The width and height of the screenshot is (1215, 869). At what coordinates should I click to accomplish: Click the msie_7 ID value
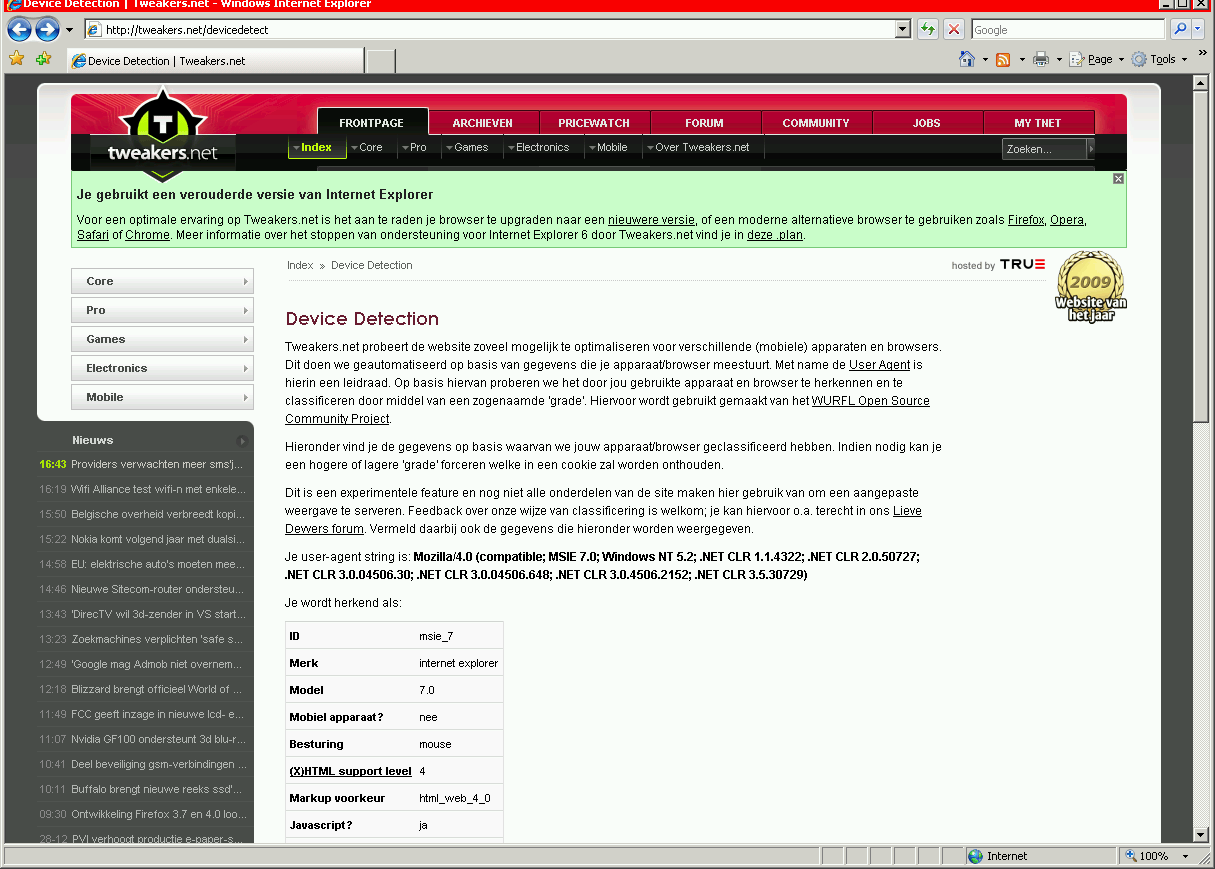pos(436,636)
